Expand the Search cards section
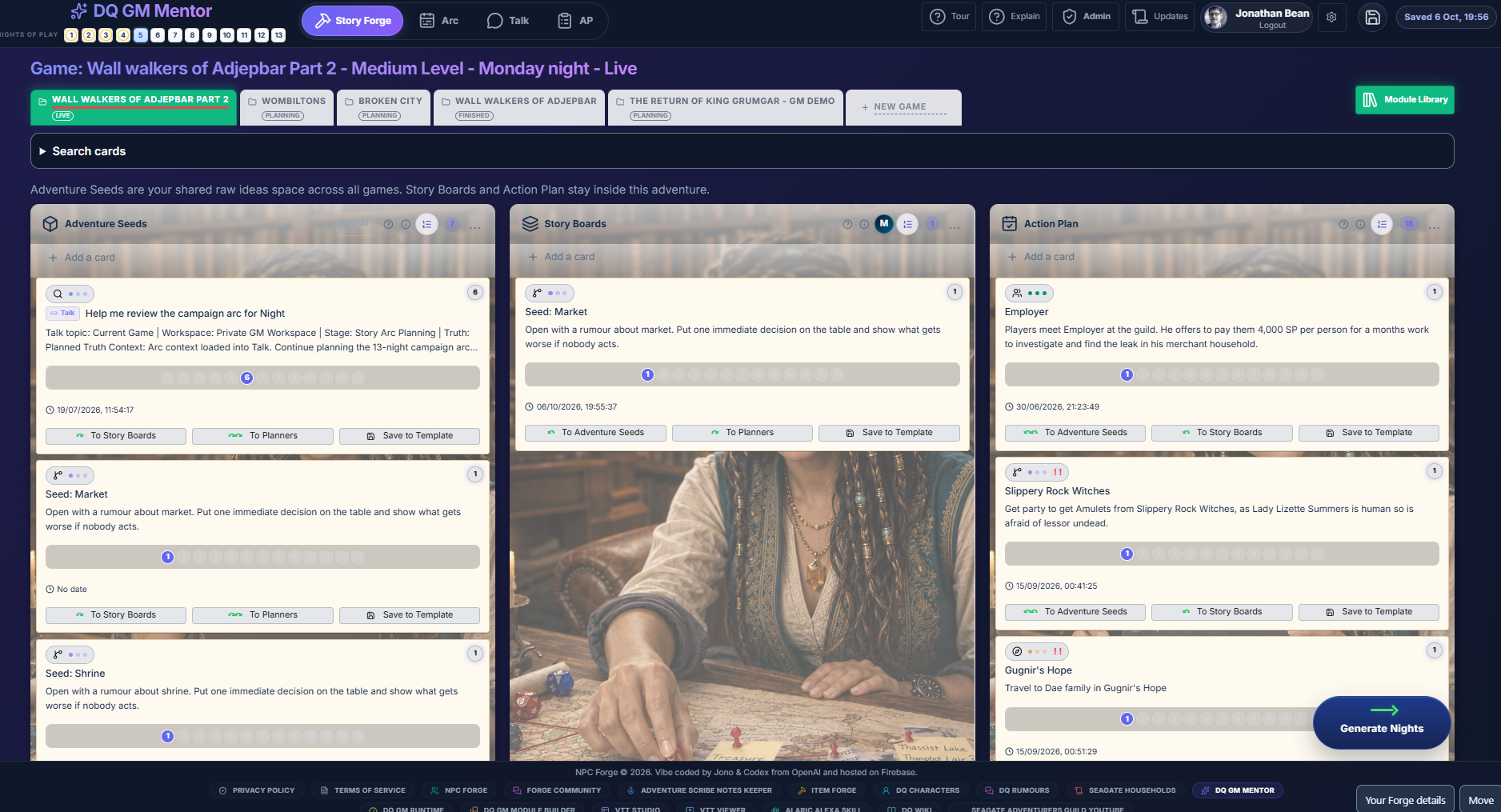1501x812 pixels. tap(742, 151)
